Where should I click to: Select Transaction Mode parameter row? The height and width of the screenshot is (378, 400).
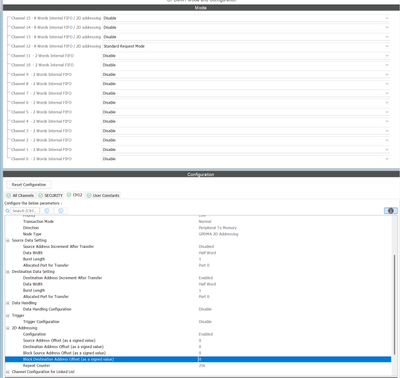click(x=198, y=222)
